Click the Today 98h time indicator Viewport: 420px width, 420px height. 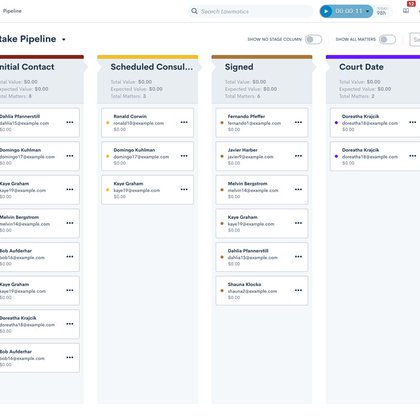click(x=382, y=11)
